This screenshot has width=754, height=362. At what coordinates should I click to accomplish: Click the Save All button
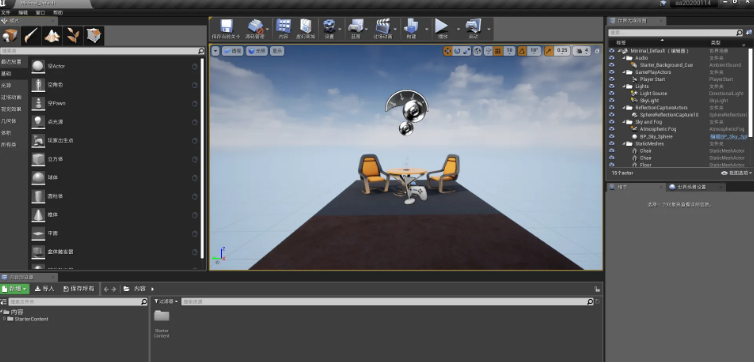(x=79, y=289)
